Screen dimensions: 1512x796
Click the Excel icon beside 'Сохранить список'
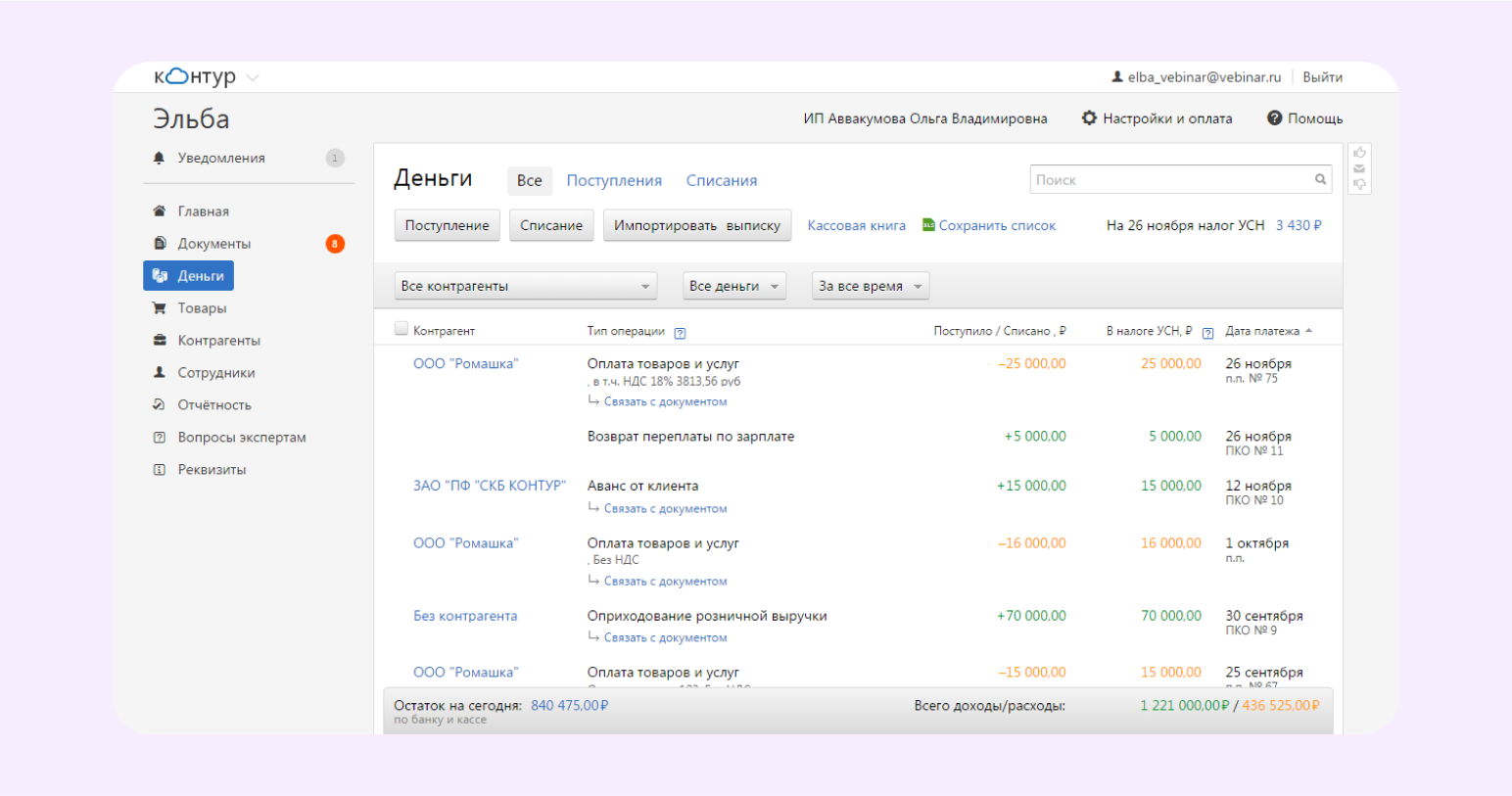[x=928, y=225]
